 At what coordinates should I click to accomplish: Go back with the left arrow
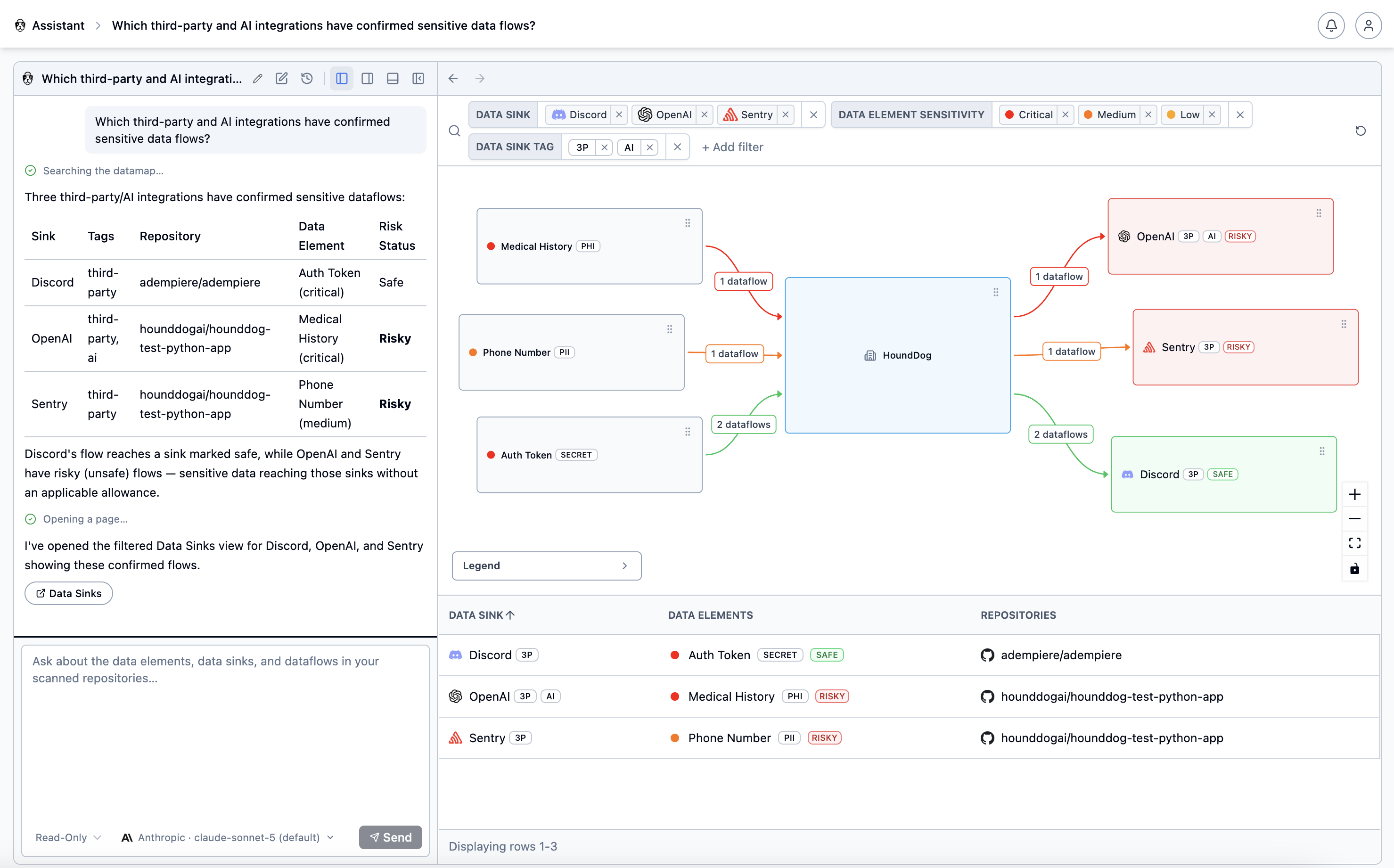click(453, 79)
